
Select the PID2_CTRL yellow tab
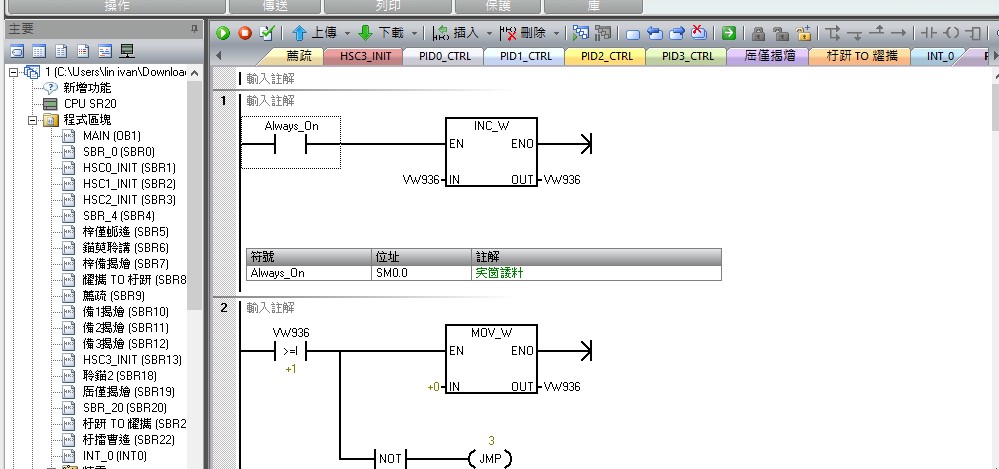point(605,56)
